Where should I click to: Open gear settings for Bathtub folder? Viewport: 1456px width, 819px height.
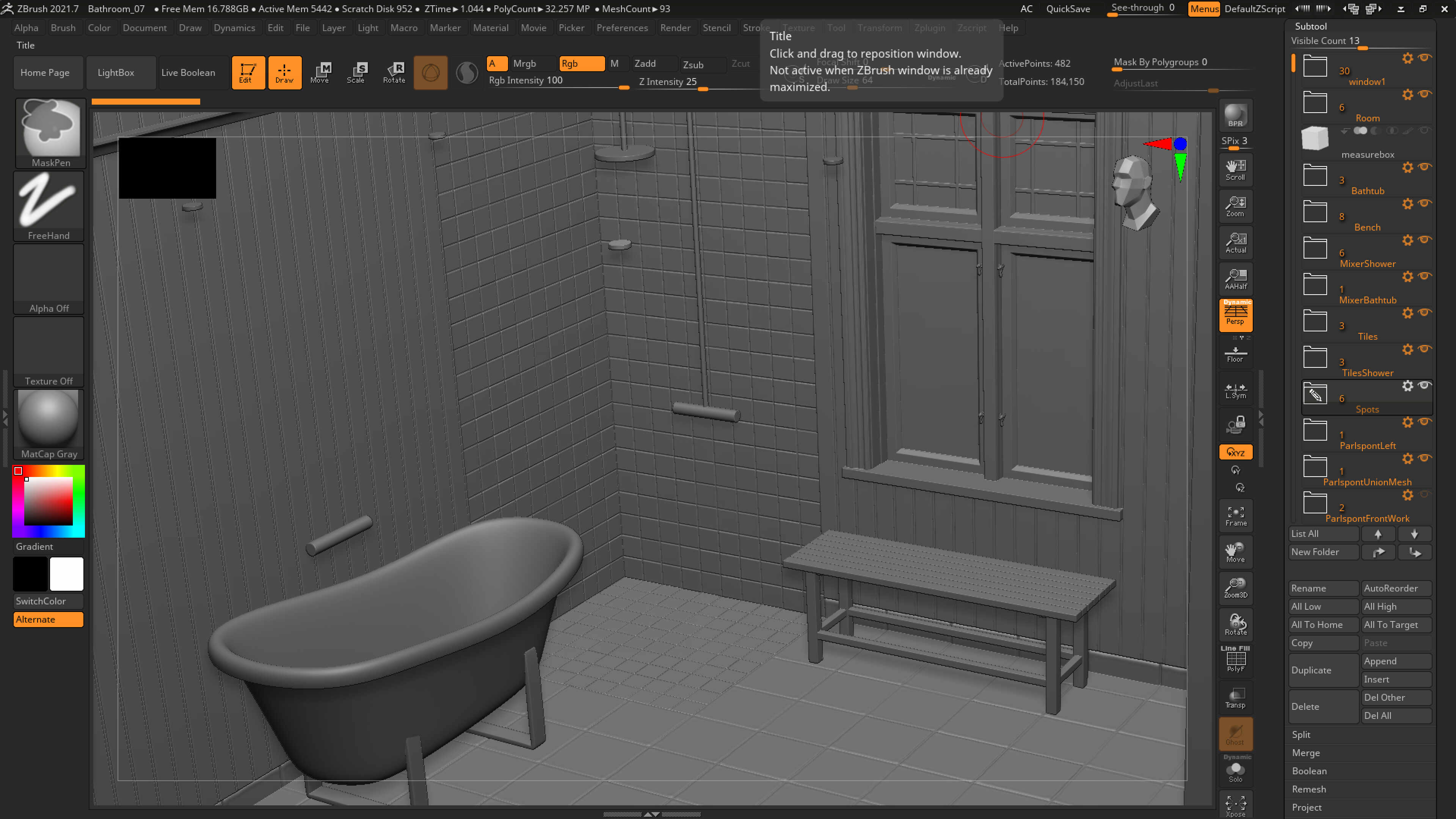click(x=1407, y=167)
